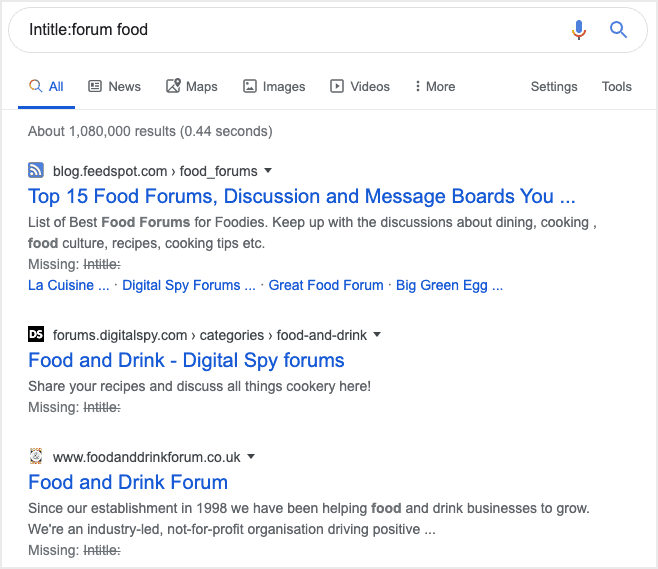
Task: Switch to the Videos tab
Action: (x=360, y=86)
